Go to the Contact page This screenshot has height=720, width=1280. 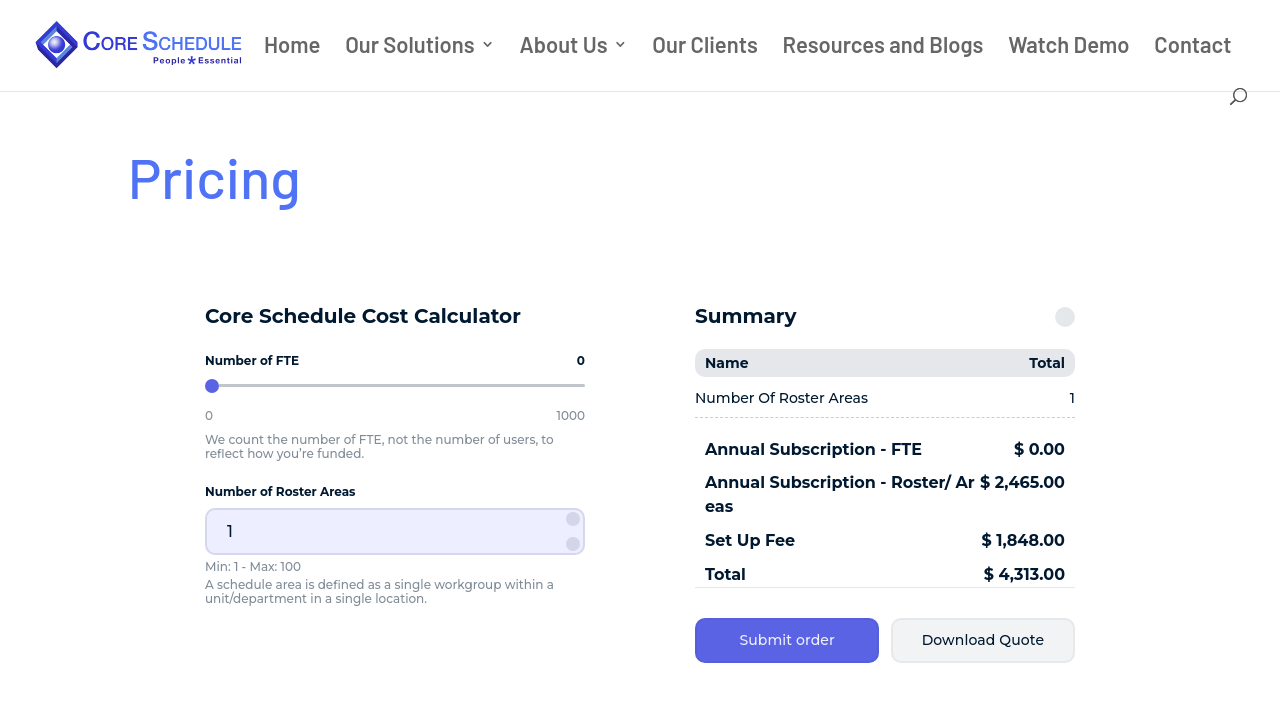1192,45
